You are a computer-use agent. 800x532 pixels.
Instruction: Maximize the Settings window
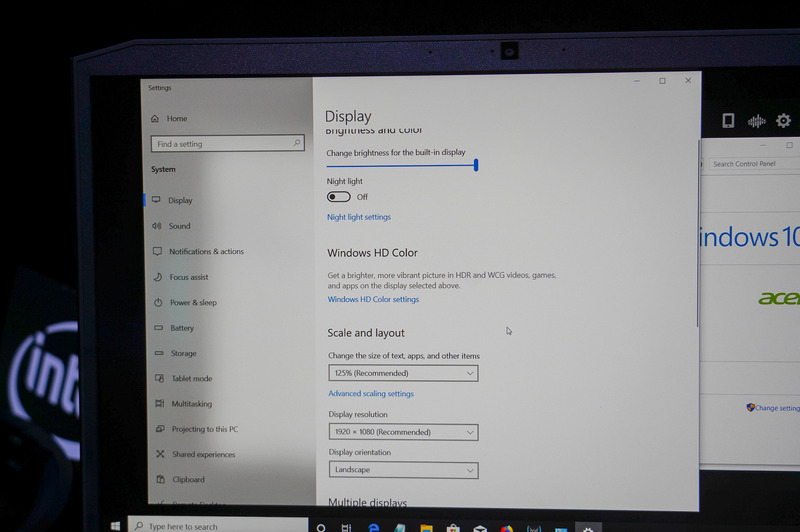[x=662, y=81]
